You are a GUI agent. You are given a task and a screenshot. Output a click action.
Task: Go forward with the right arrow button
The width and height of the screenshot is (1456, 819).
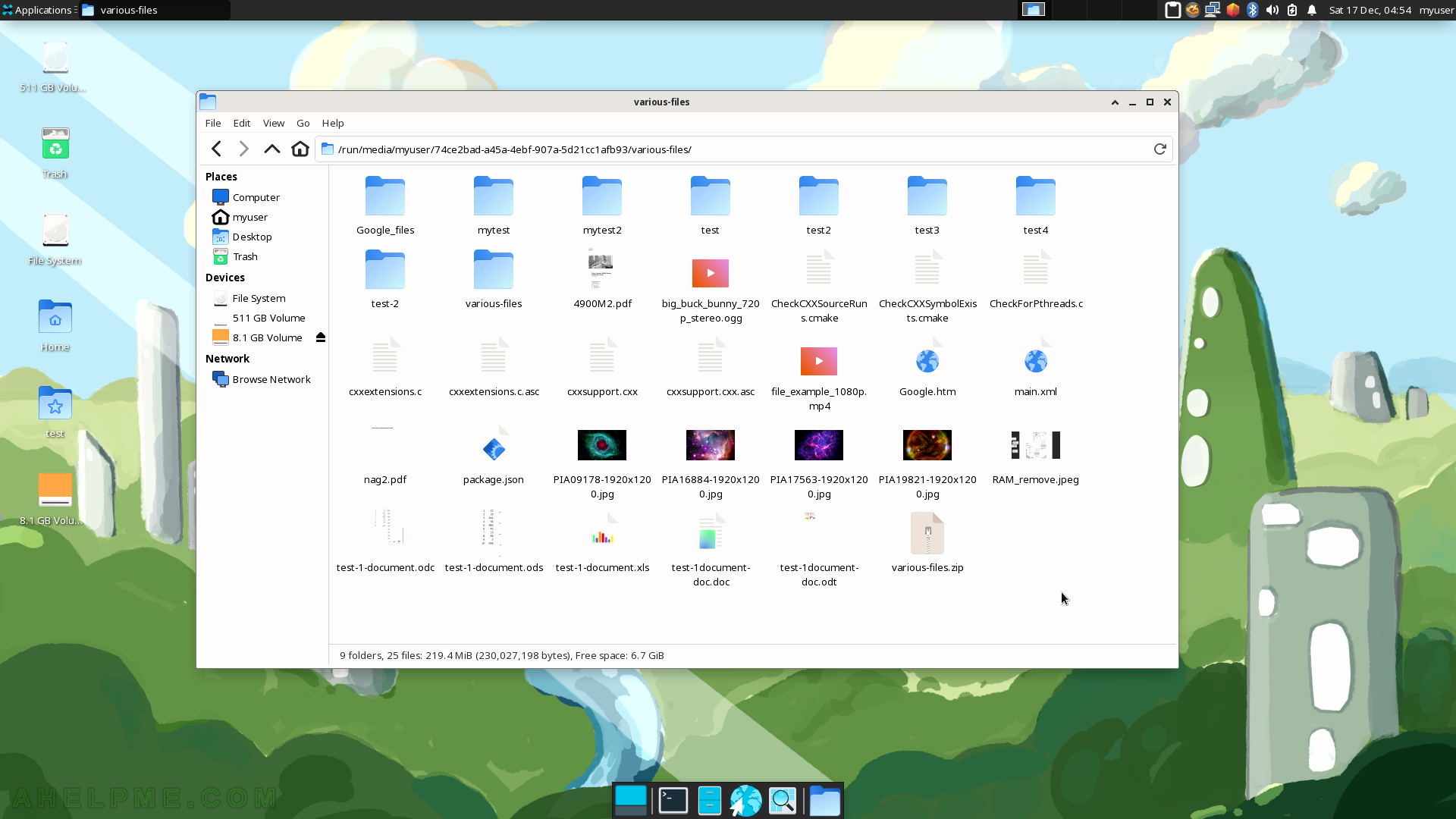click(243, 149)
